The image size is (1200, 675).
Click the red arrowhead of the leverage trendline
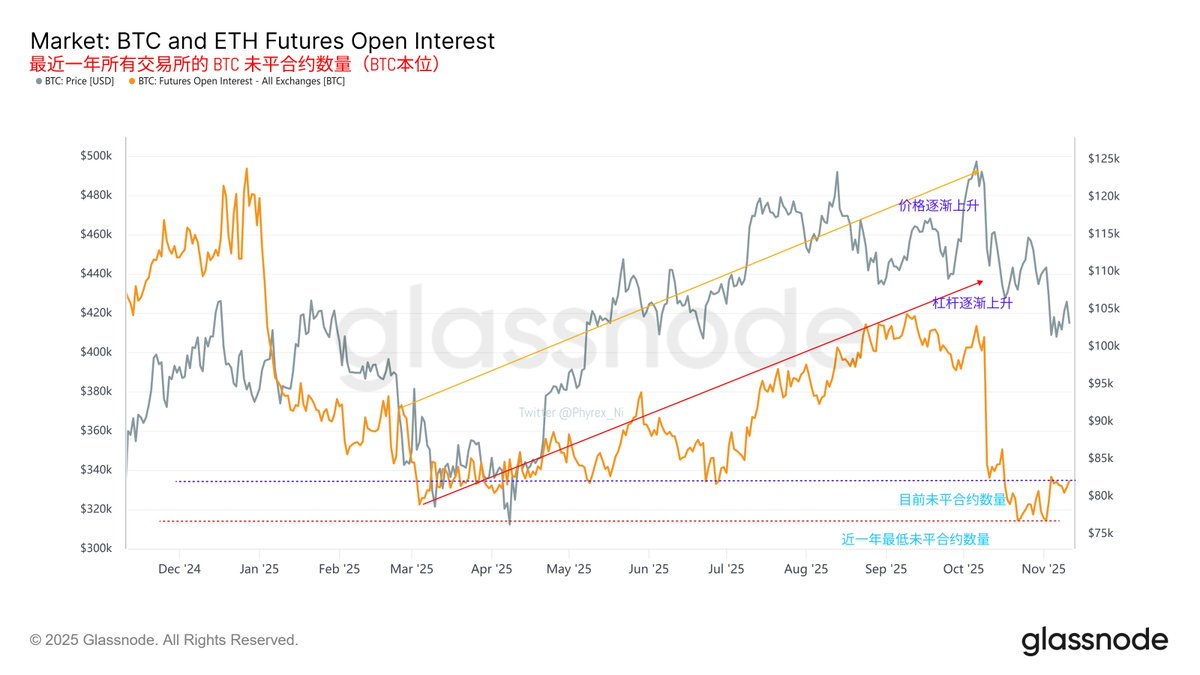point(983,283)
